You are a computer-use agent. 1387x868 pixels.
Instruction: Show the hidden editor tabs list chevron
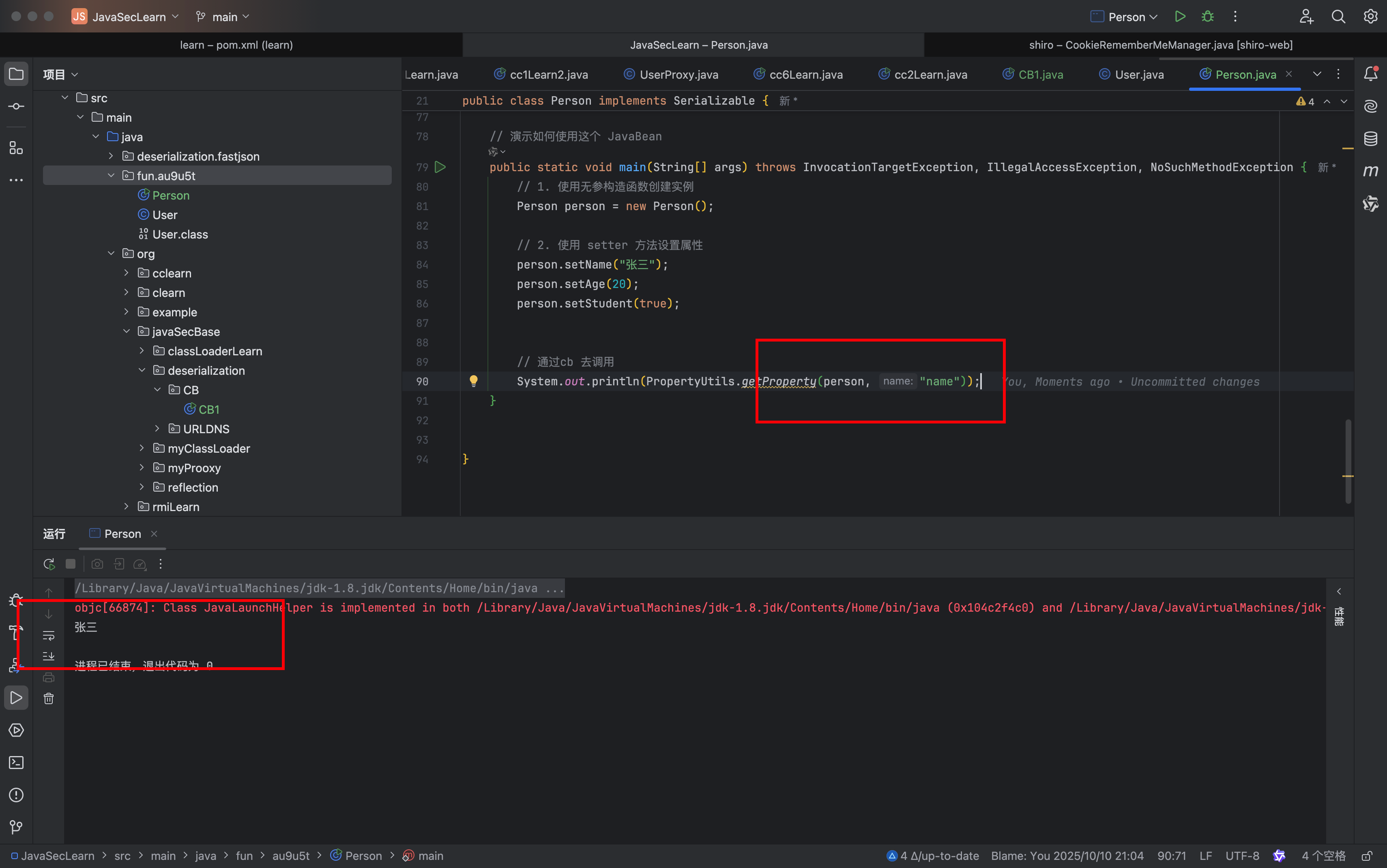coord(1317,74)
